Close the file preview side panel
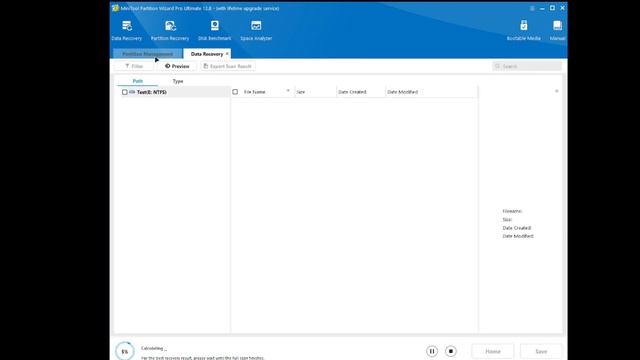 557,91
